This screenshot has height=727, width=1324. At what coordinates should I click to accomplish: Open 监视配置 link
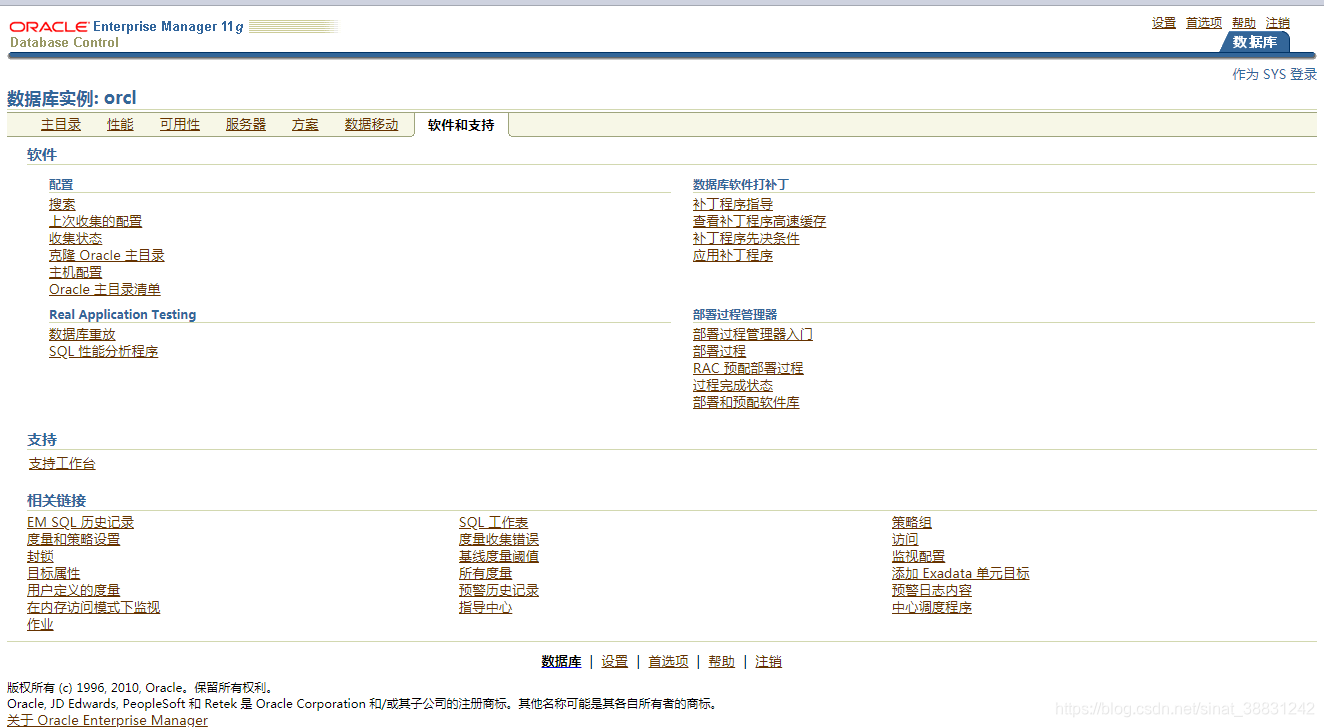(x=918, y=556)
